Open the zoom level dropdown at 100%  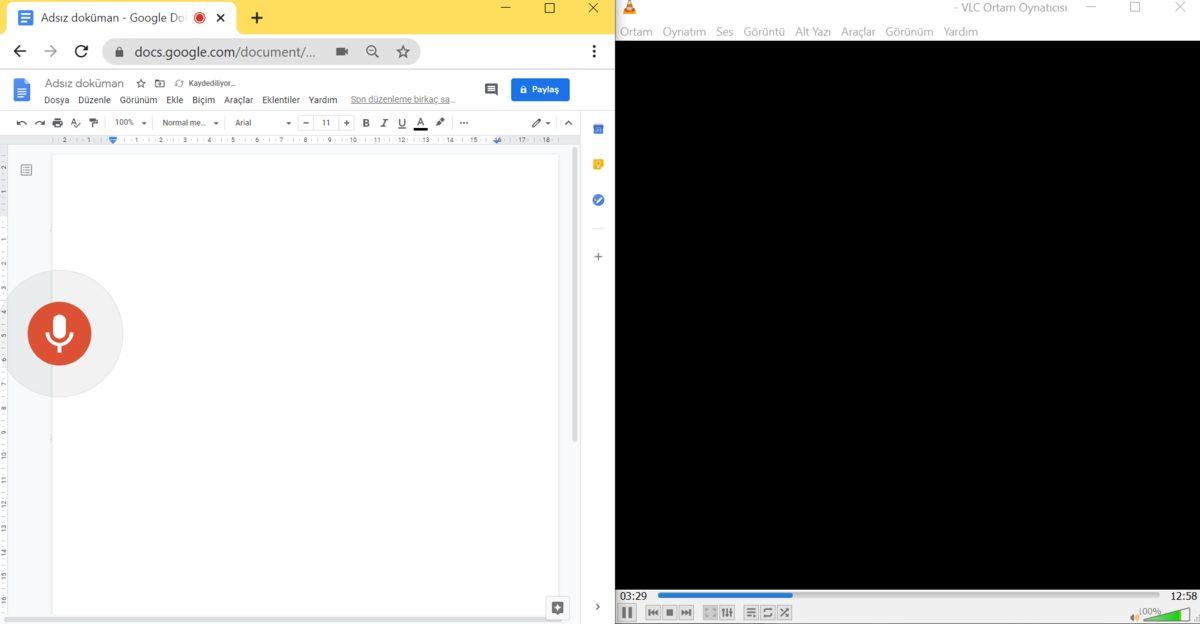coord(129,122)
